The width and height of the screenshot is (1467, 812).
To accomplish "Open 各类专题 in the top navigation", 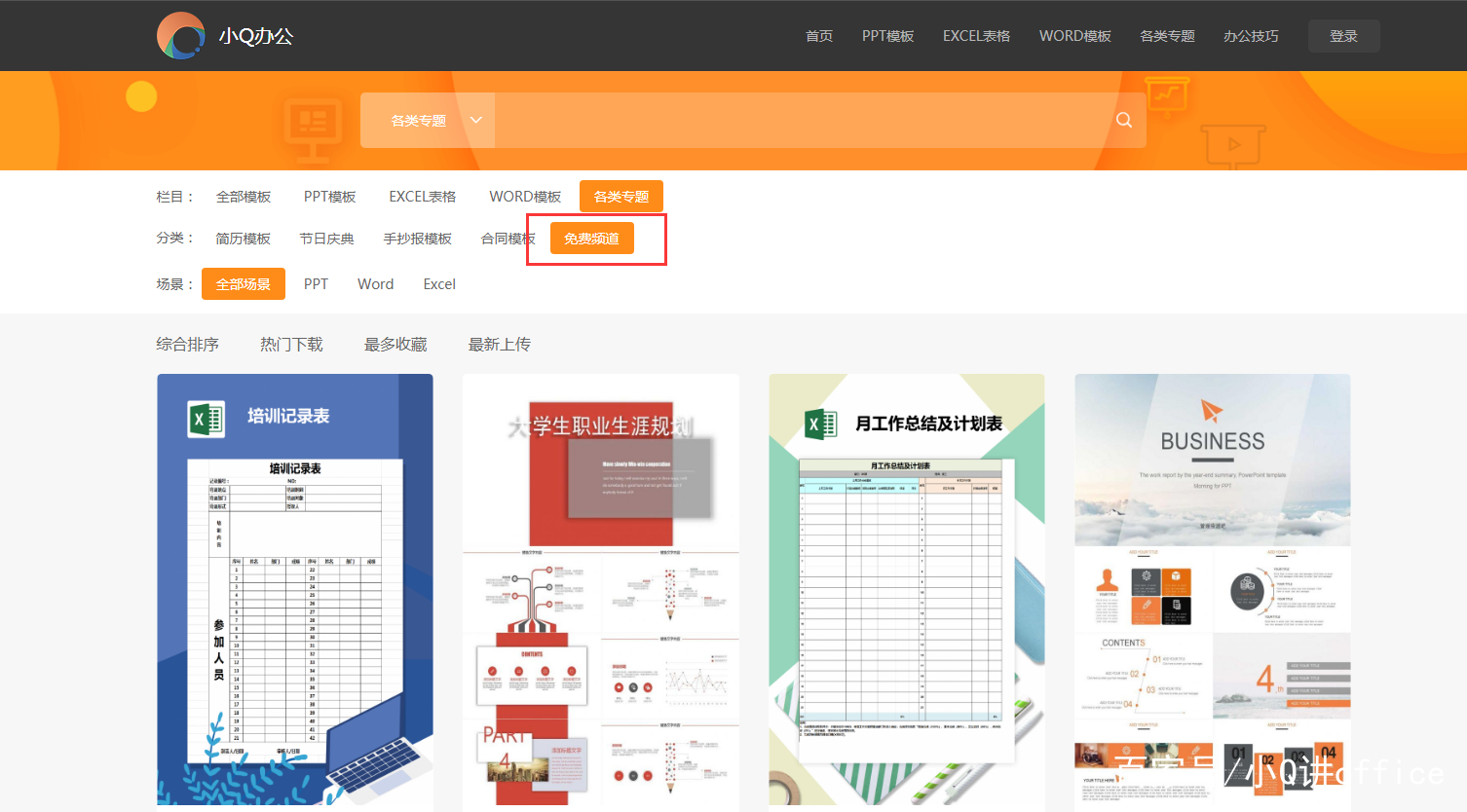I will point(1167,36).
